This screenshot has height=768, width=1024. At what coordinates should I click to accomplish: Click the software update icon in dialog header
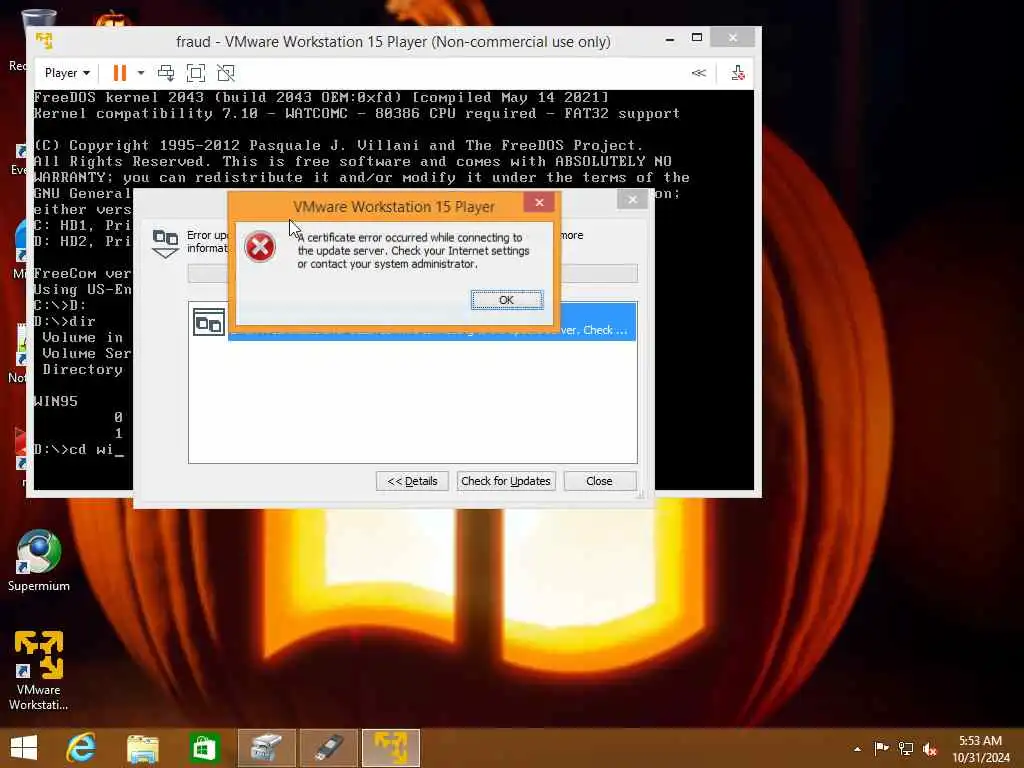pos(165,242)
